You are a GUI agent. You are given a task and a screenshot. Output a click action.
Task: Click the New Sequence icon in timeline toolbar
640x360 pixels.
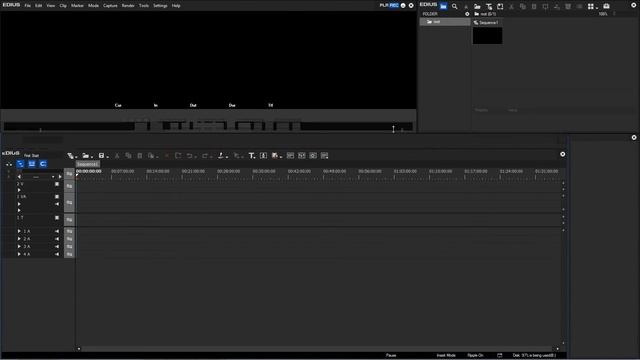70,156
